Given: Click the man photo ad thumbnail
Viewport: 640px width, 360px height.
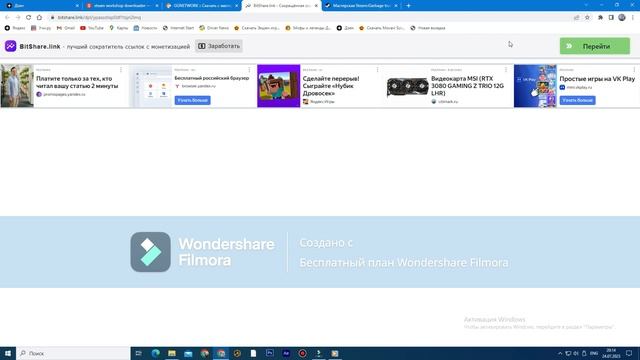Looking at the screenshot, I should (x=17, y=86).
